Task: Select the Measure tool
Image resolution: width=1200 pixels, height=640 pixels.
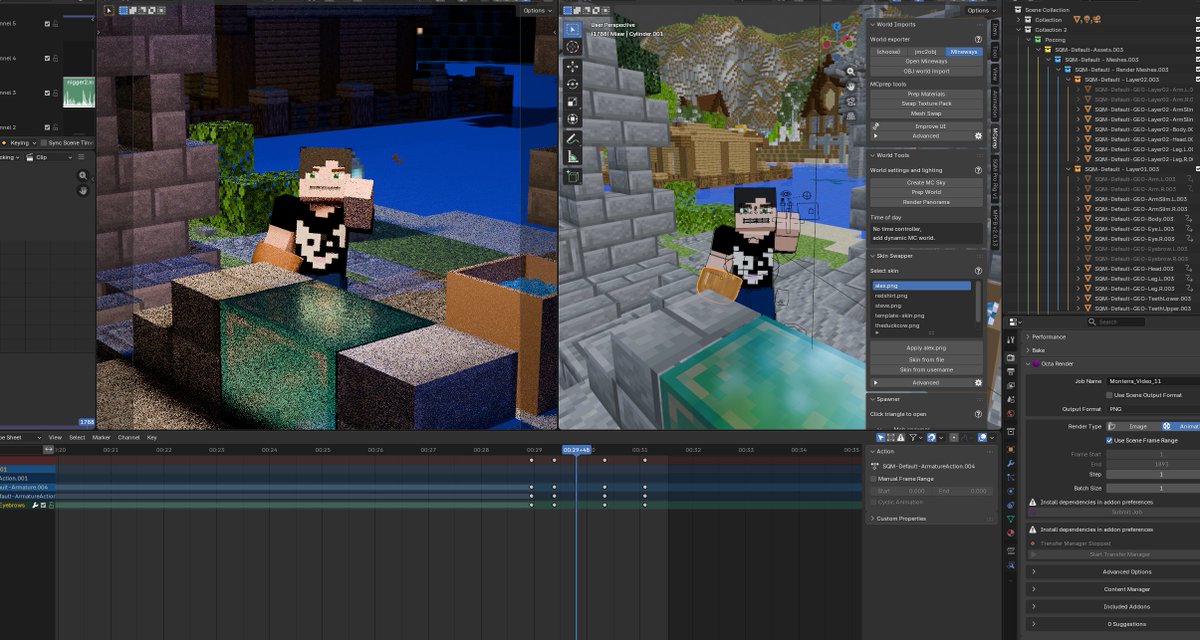Action: (x=572, y=156)
